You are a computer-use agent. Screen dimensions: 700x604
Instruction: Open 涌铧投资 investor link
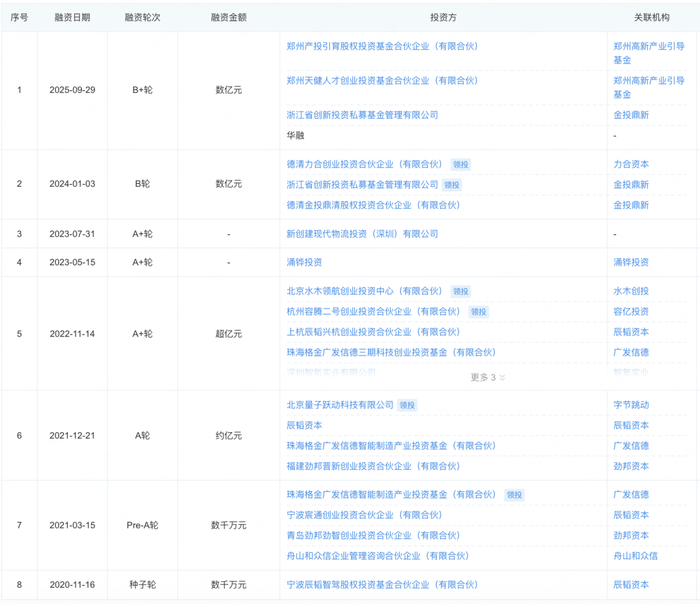304,262
